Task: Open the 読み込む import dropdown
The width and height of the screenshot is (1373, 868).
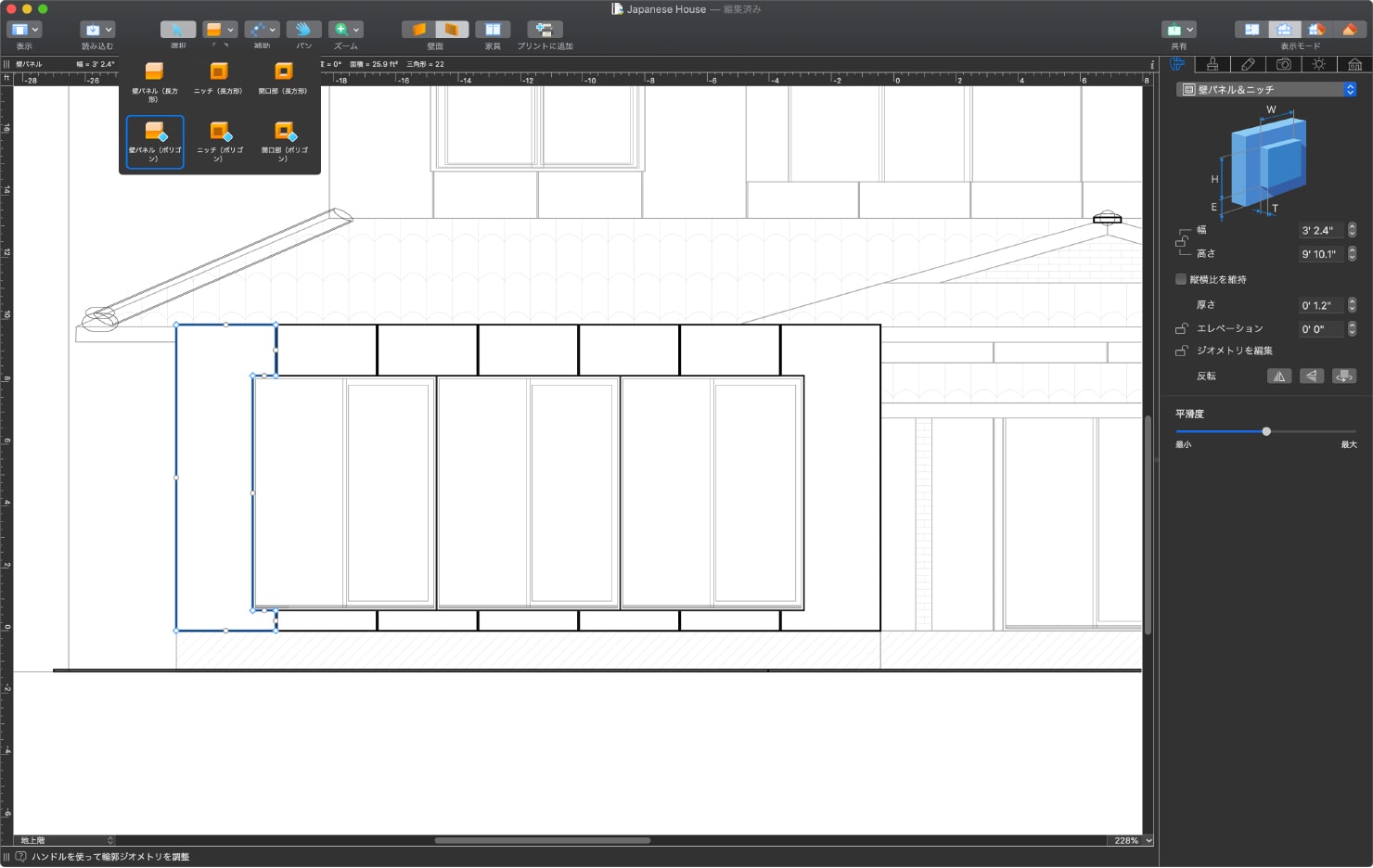Action: pyautogui.click(x=97, y=30)
